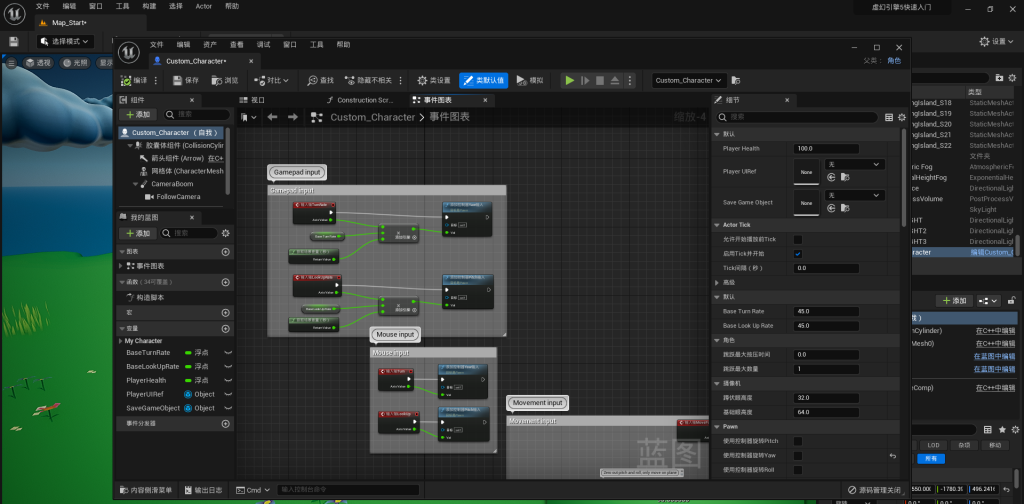Image resolution: width=1024 pixels, height=504 pixels.
Task: Switch the Details panel property matrix view icon
Action: (889, 118)
